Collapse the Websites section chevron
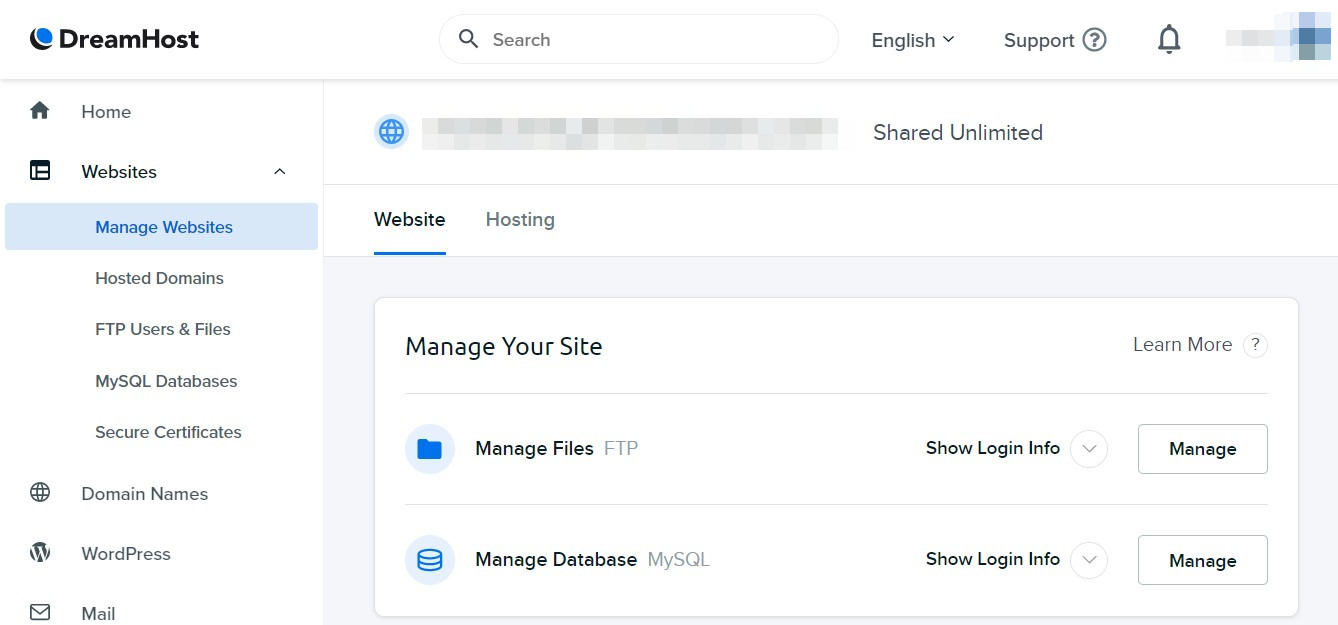Viewport: 1338px width, 625px height. click(x=280, y=172)
